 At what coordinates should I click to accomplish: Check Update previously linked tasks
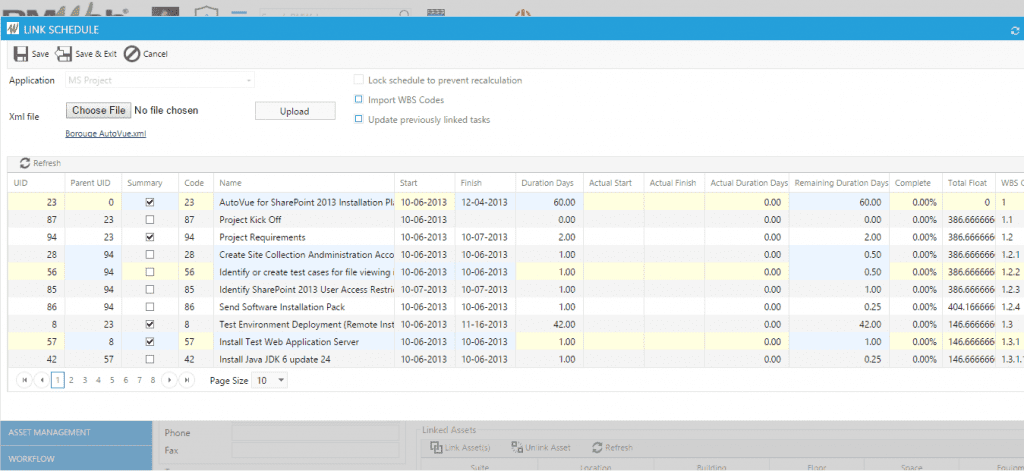[358, 120]
